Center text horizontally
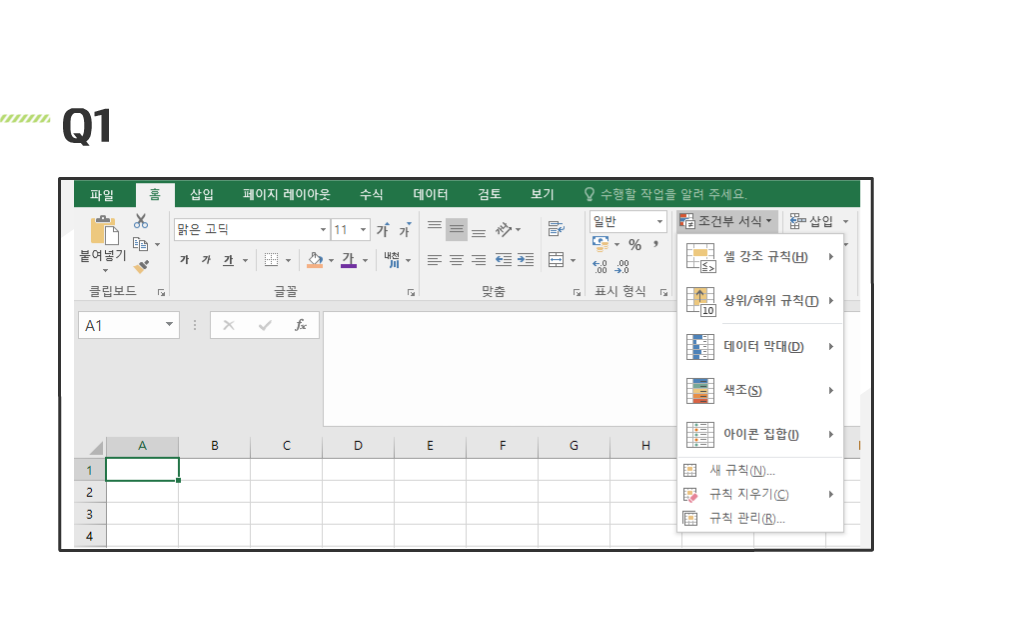 [456, 260]
